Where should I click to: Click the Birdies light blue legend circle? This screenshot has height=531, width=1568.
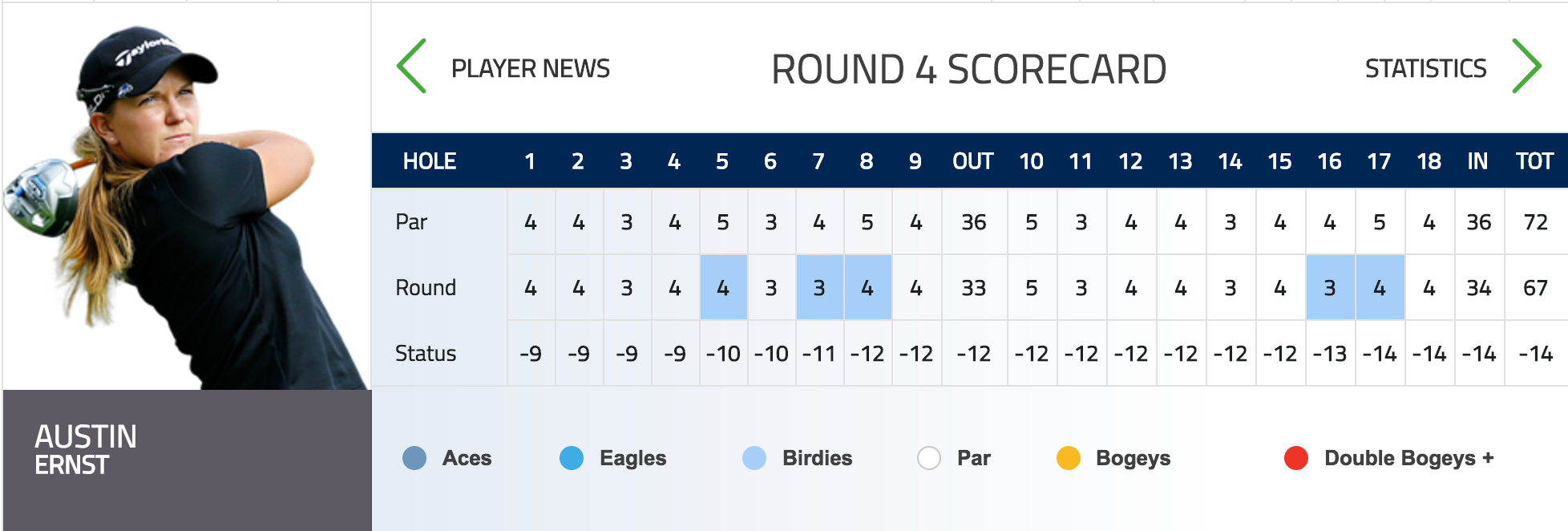click(x=754, y=458)
